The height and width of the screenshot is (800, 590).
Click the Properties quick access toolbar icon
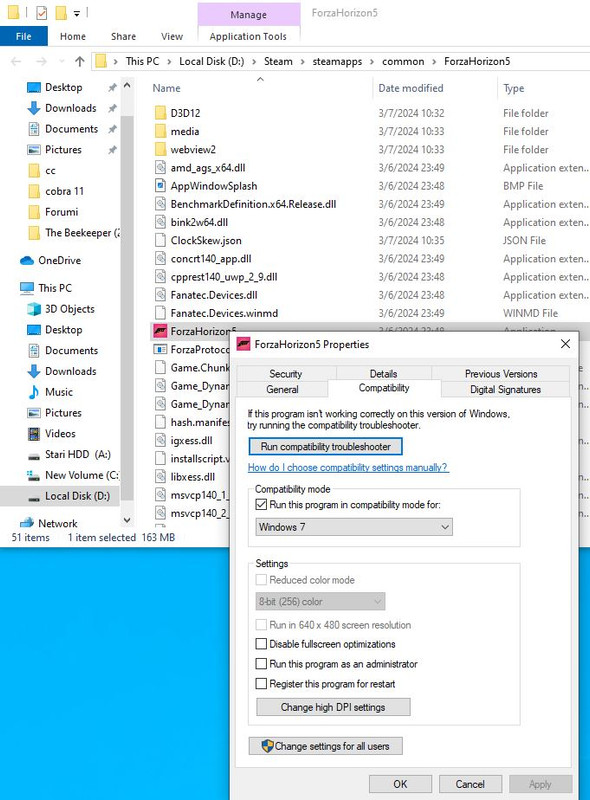click(x=41, y=12)
